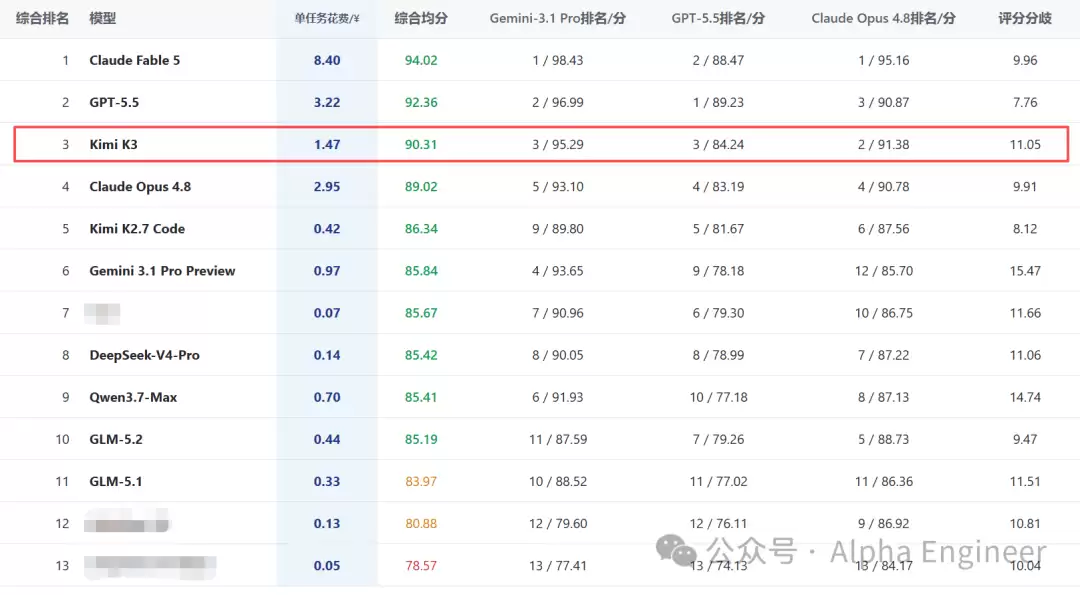Click the GPT-5.5排名/分 column header

[x=718, y=19]
